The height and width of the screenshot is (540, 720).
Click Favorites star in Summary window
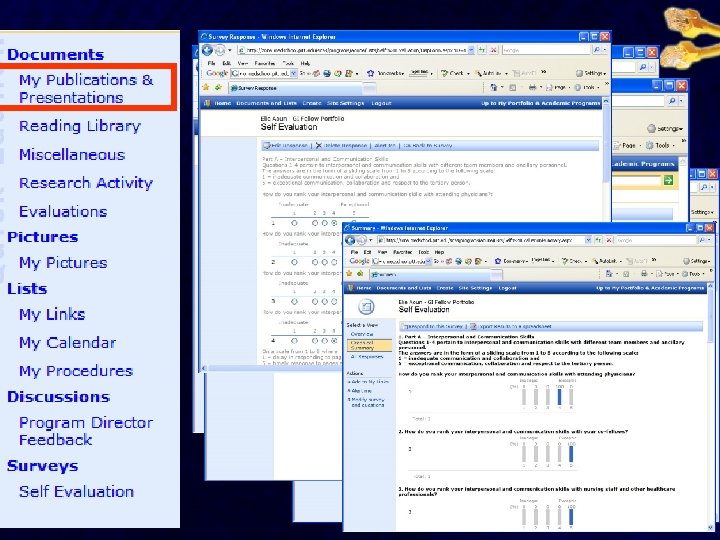click(x=349, y=274)
